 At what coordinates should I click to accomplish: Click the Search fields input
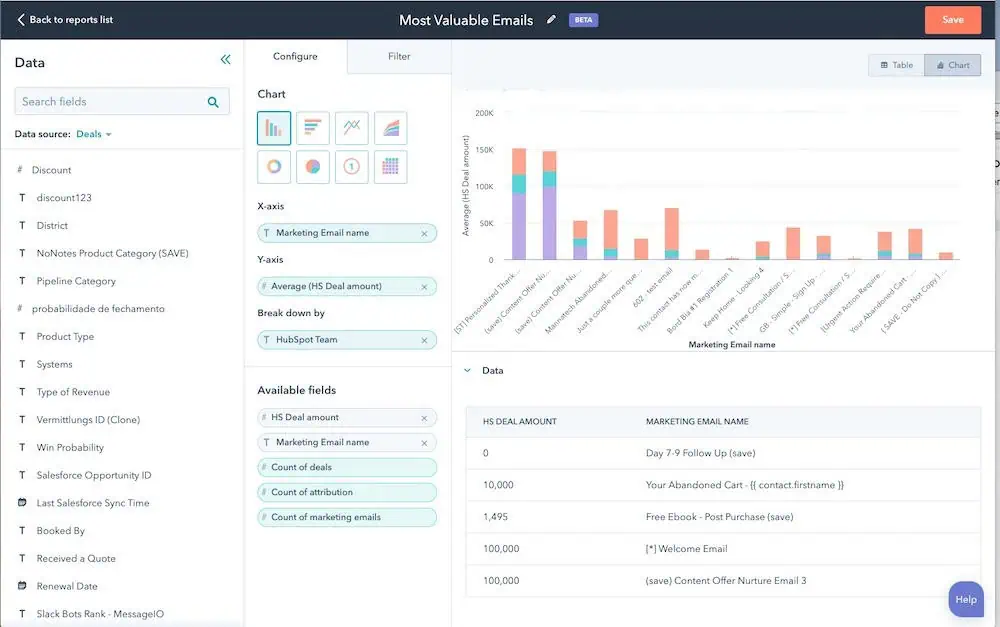[122, 101]
